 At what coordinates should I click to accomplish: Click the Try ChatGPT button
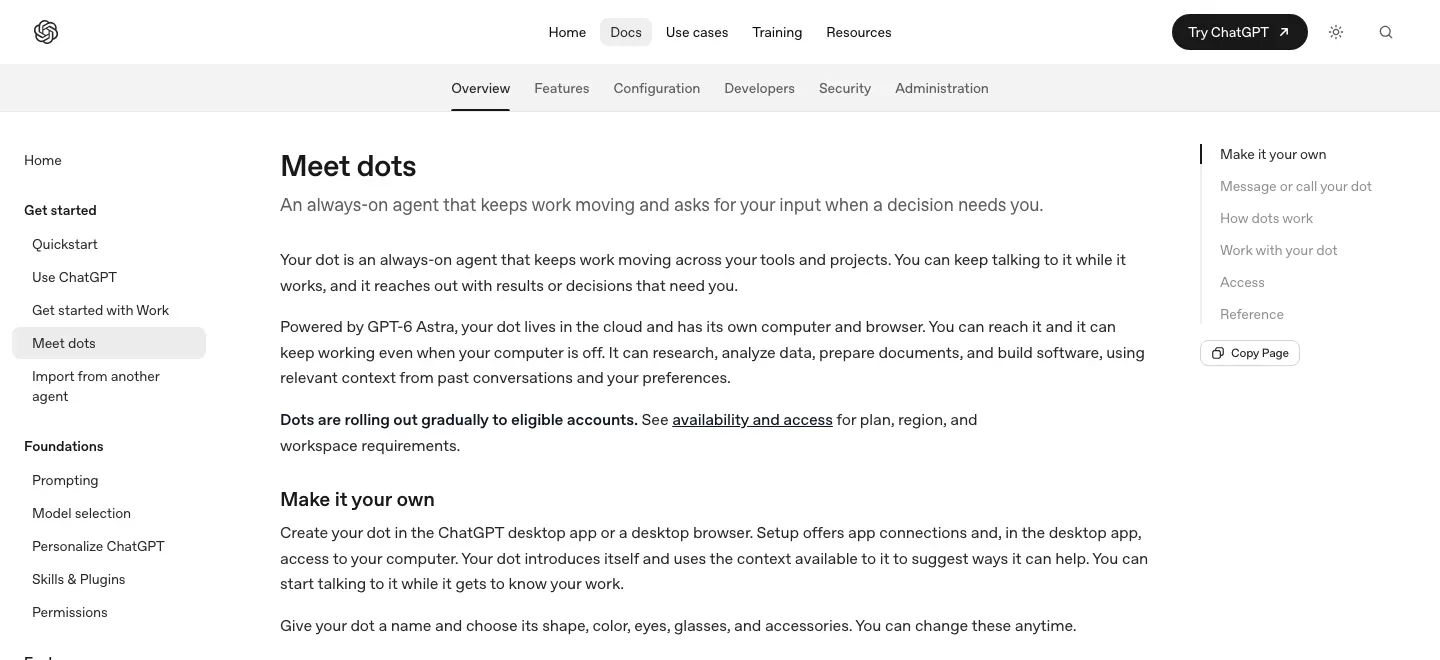[1240, 32]
